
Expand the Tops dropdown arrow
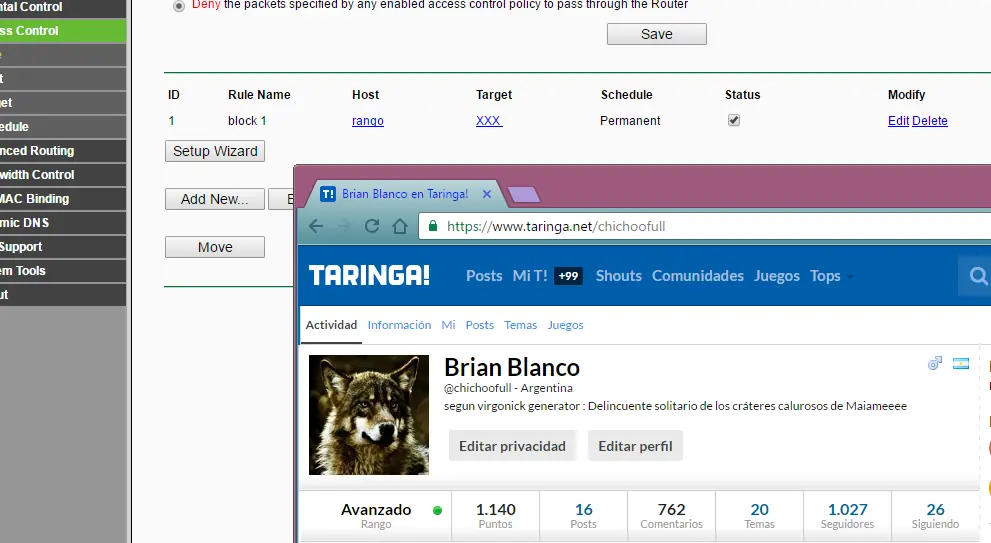pos(850,277)
